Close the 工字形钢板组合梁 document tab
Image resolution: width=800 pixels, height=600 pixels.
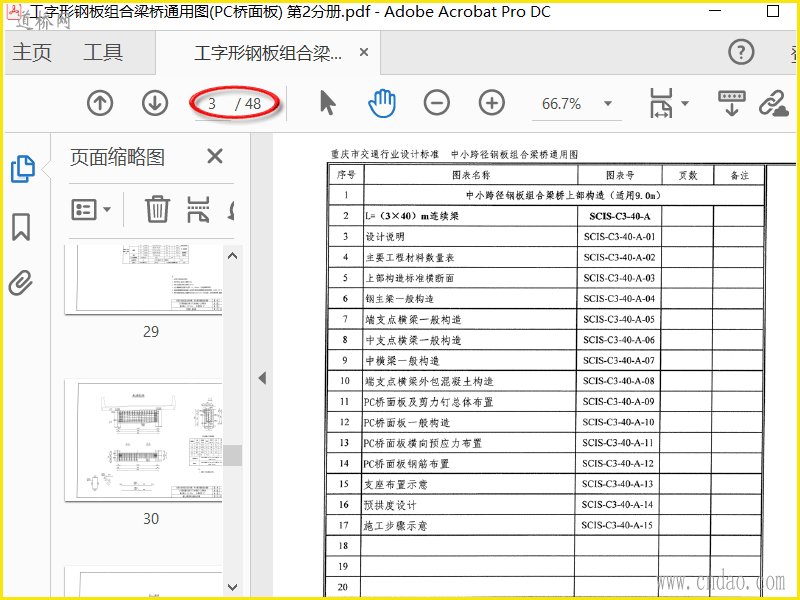364,52
